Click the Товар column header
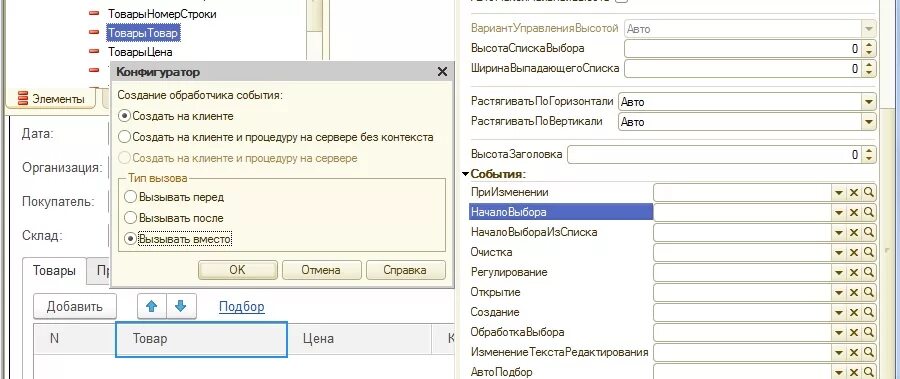The width and height of the screenshot is (900, 379). point(201,339)
